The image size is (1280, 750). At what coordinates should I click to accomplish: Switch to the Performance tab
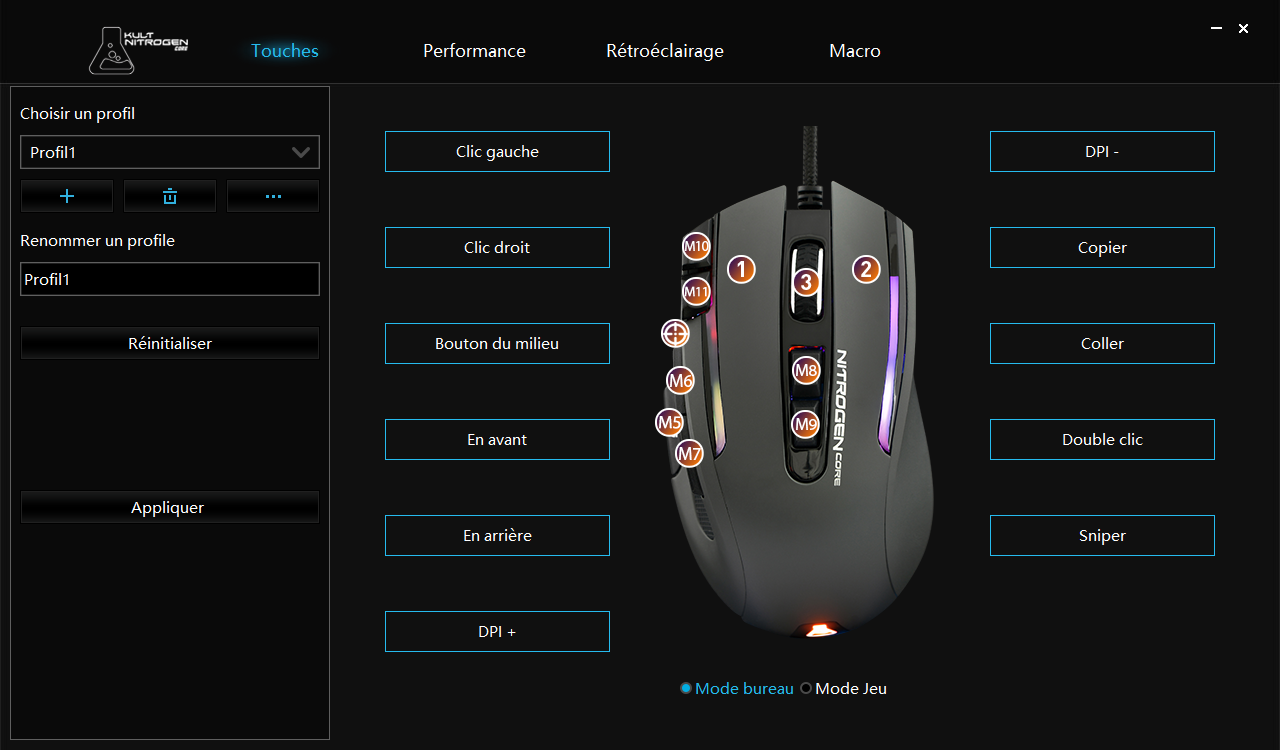(x=474, y=51)
